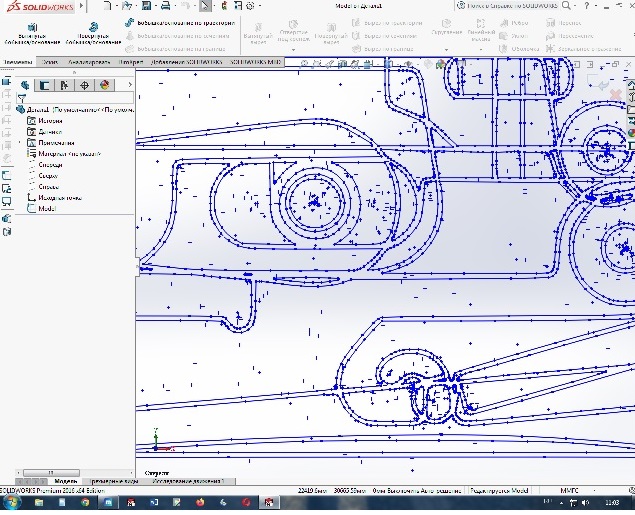Click the Model sketch in feature tree
The width and height of the screenshot is (635, 515).
click(x=47, y=209)
